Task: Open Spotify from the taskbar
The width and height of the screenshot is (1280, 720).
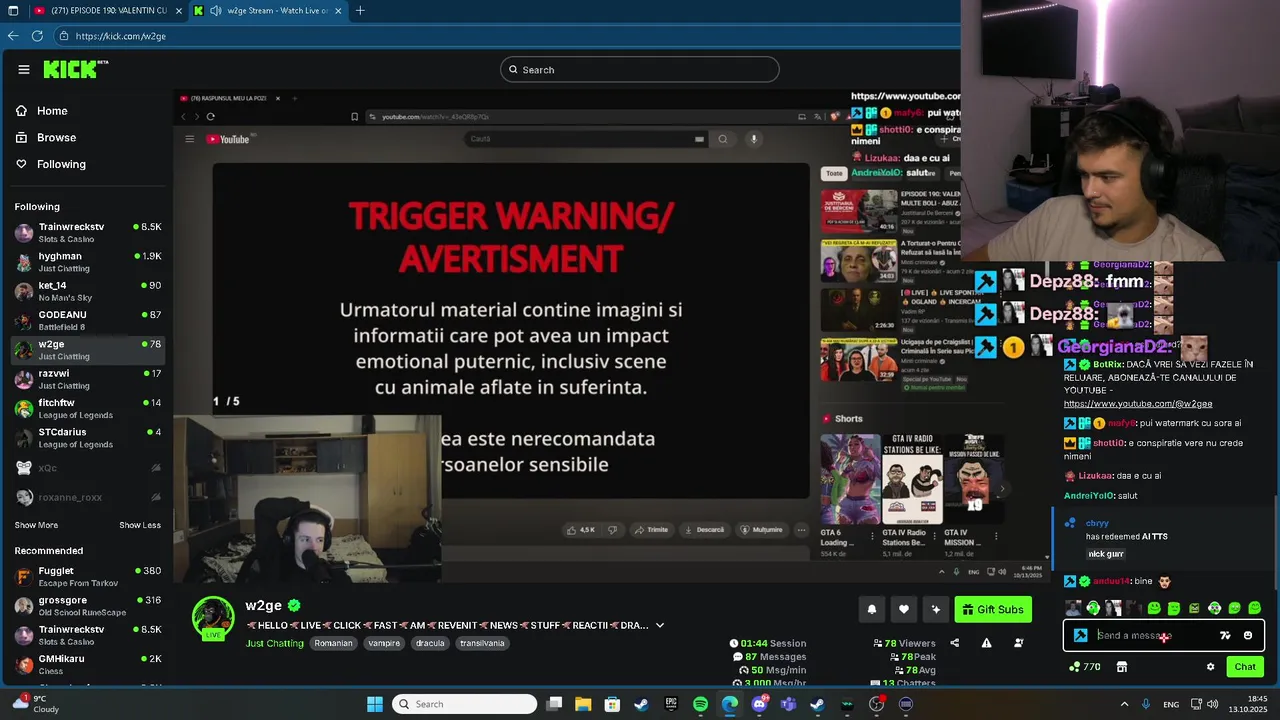Action: click(x=700, y=704)
